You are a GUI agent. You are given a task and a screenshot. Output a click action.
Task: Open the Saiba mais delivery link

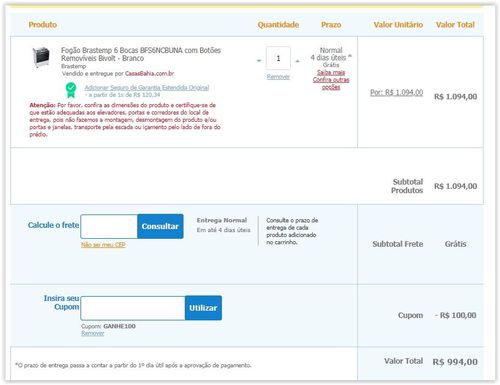(331, 72)
